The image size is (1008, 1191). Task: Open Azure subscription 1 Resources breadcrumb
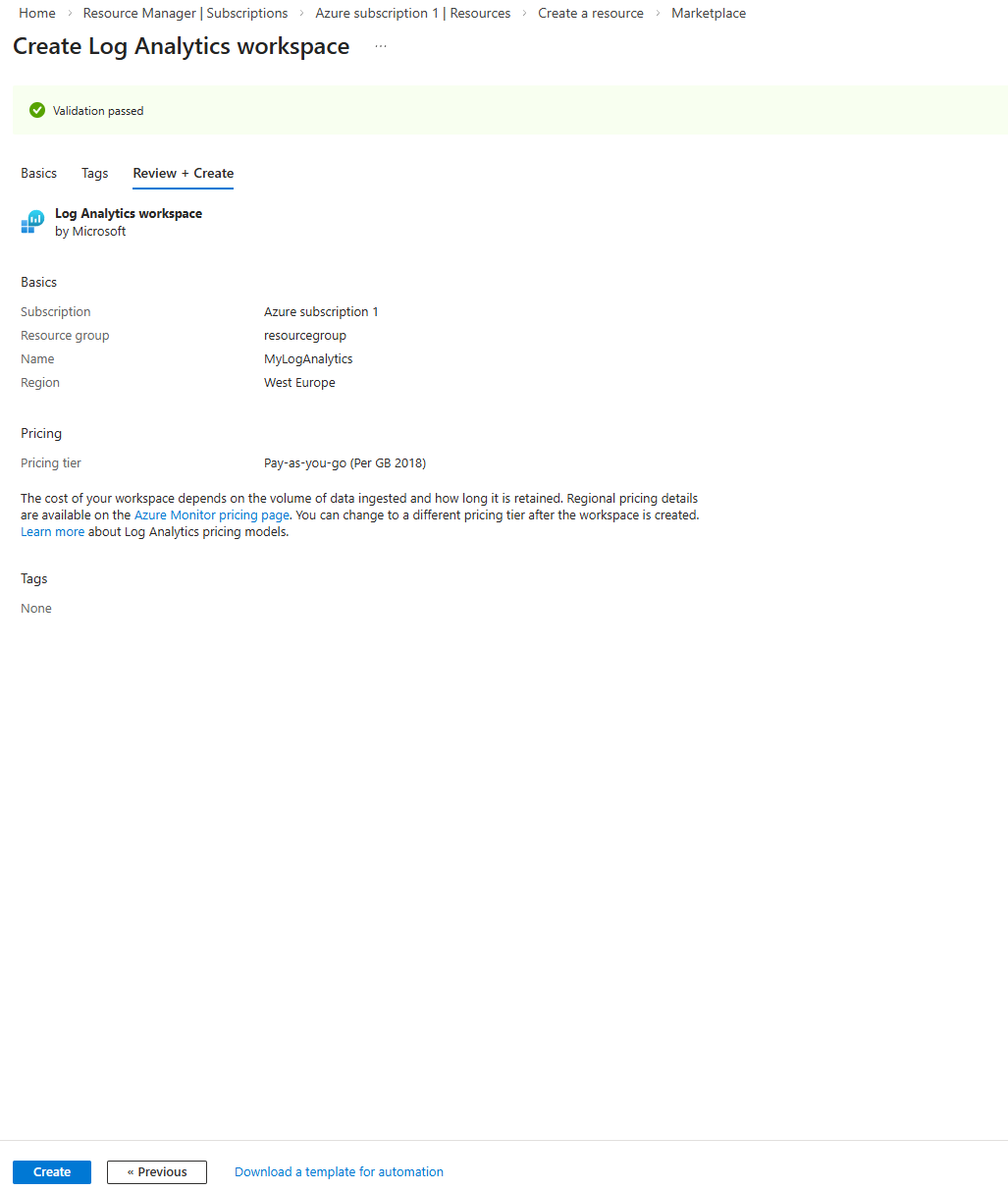[x=412, y=13]
